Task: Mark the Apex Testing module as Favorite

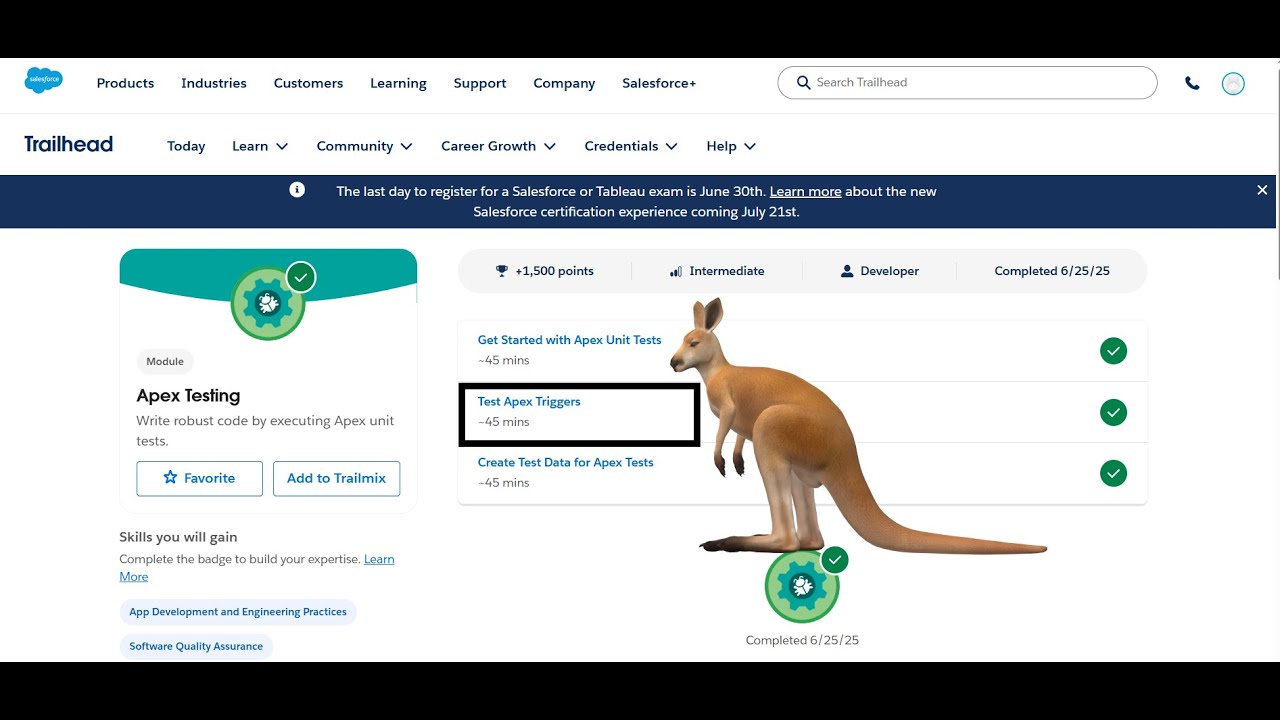Action: [x=200, y=478]
